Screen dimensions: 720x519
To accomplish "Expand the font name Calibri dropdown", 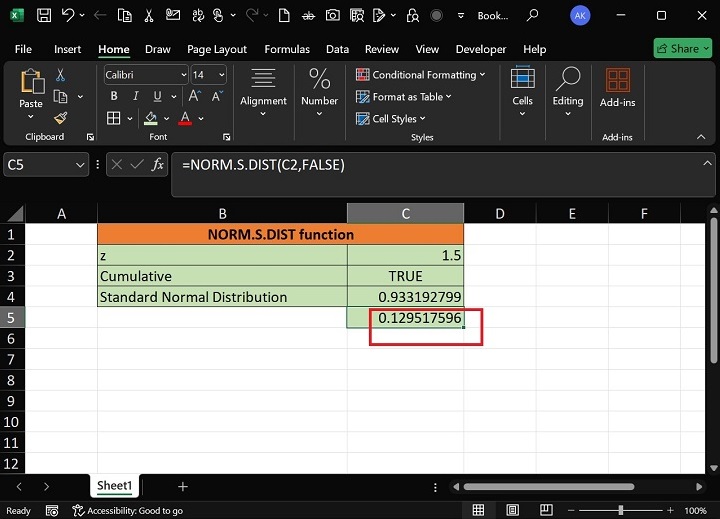I will 183,75.
